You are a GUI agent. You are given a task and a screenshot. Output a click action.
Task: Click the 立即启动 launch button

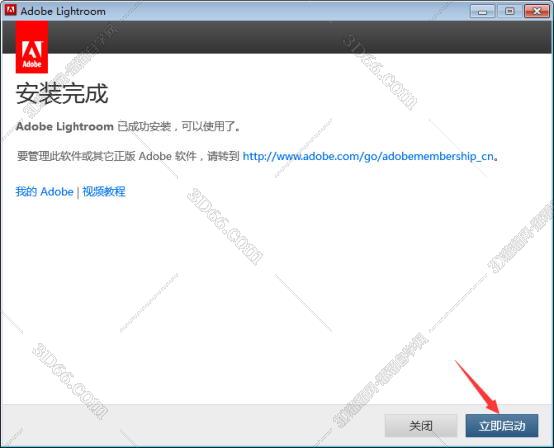502,425
